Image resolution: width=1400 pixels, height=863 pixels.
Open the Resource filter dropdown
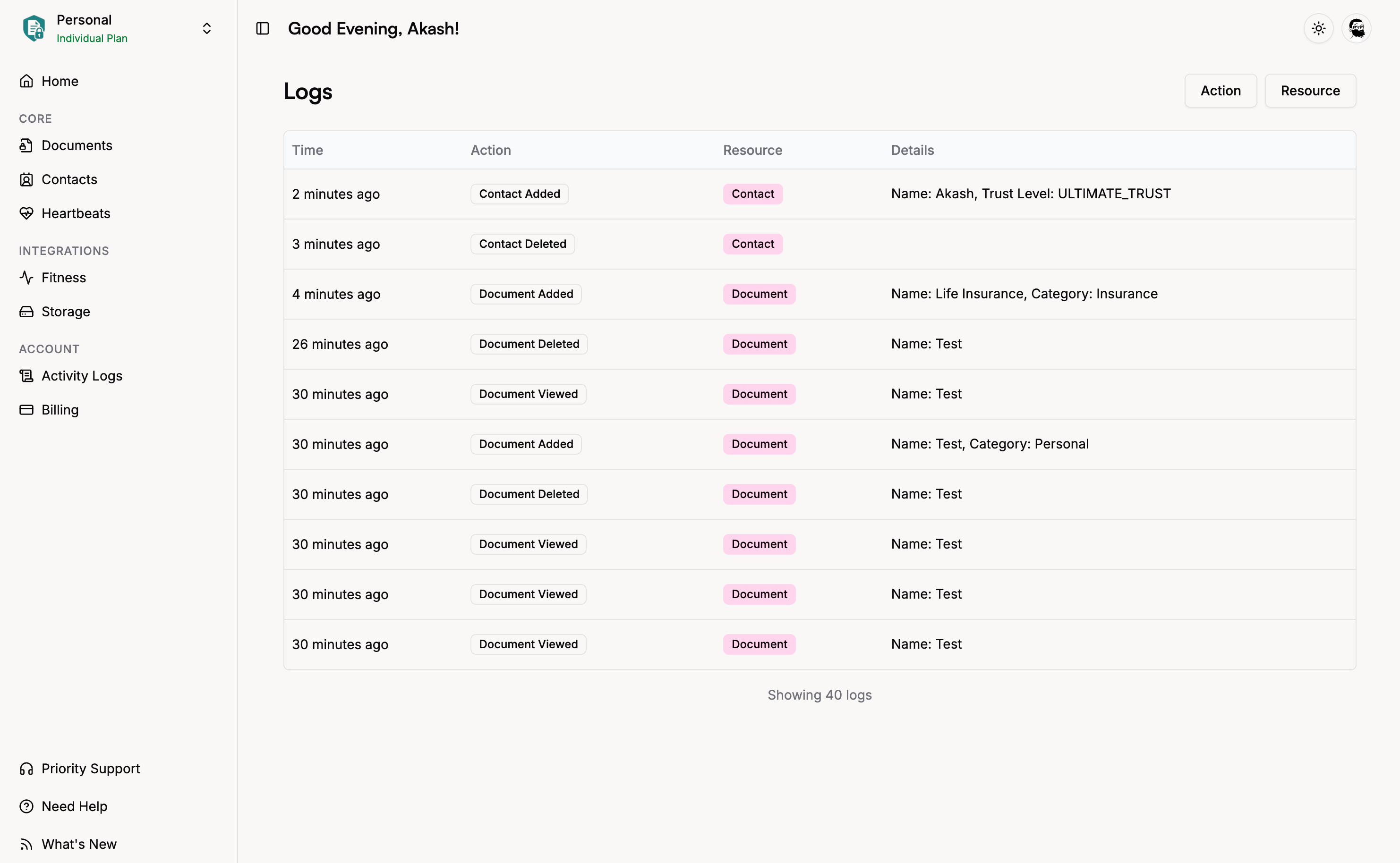point(1310,91)
